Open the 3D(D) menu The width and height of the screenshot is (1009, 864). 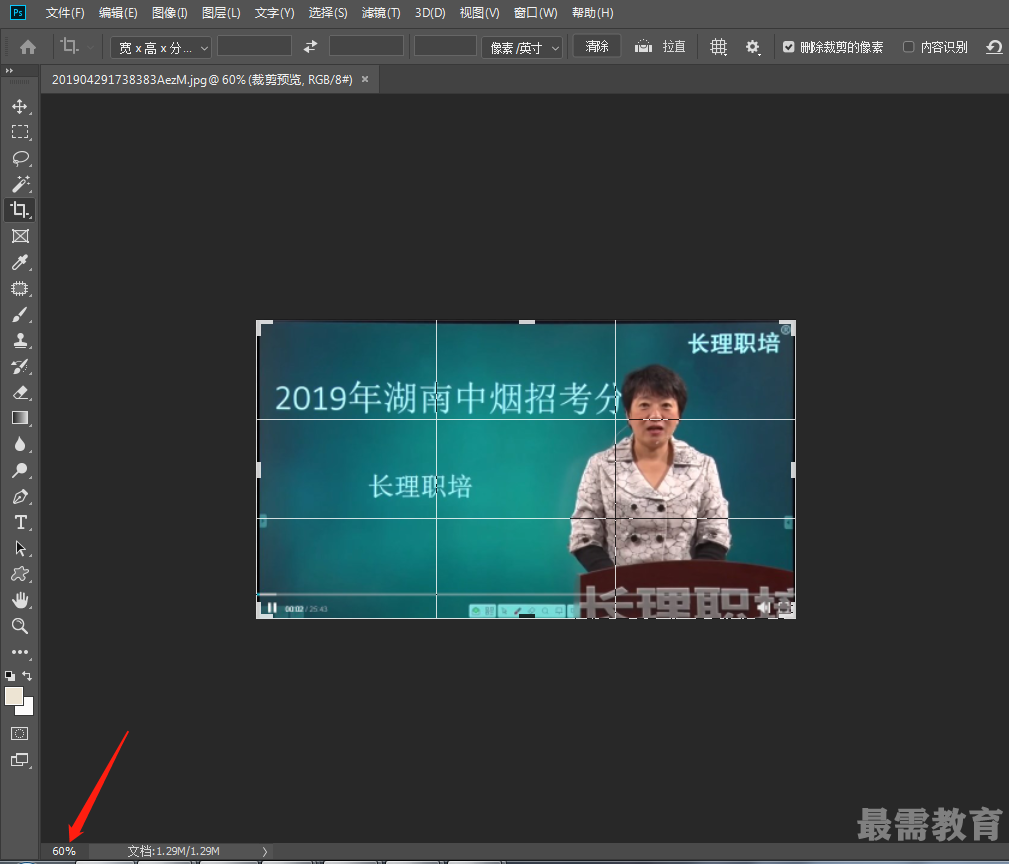[x=430, y=13]
